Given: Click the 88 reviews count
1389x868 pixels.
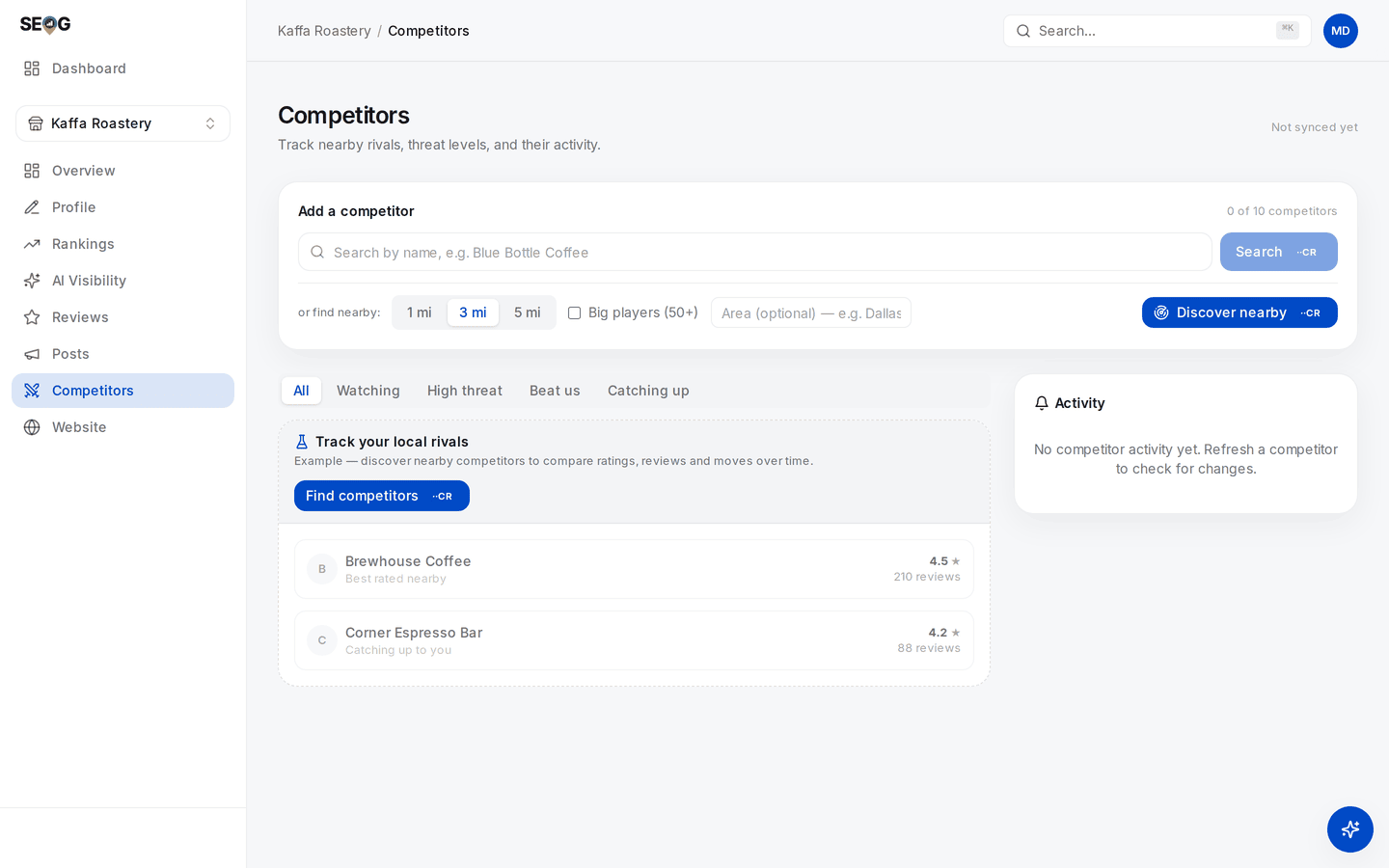Looking at the screenshot, I should click(x=929, y=648).
